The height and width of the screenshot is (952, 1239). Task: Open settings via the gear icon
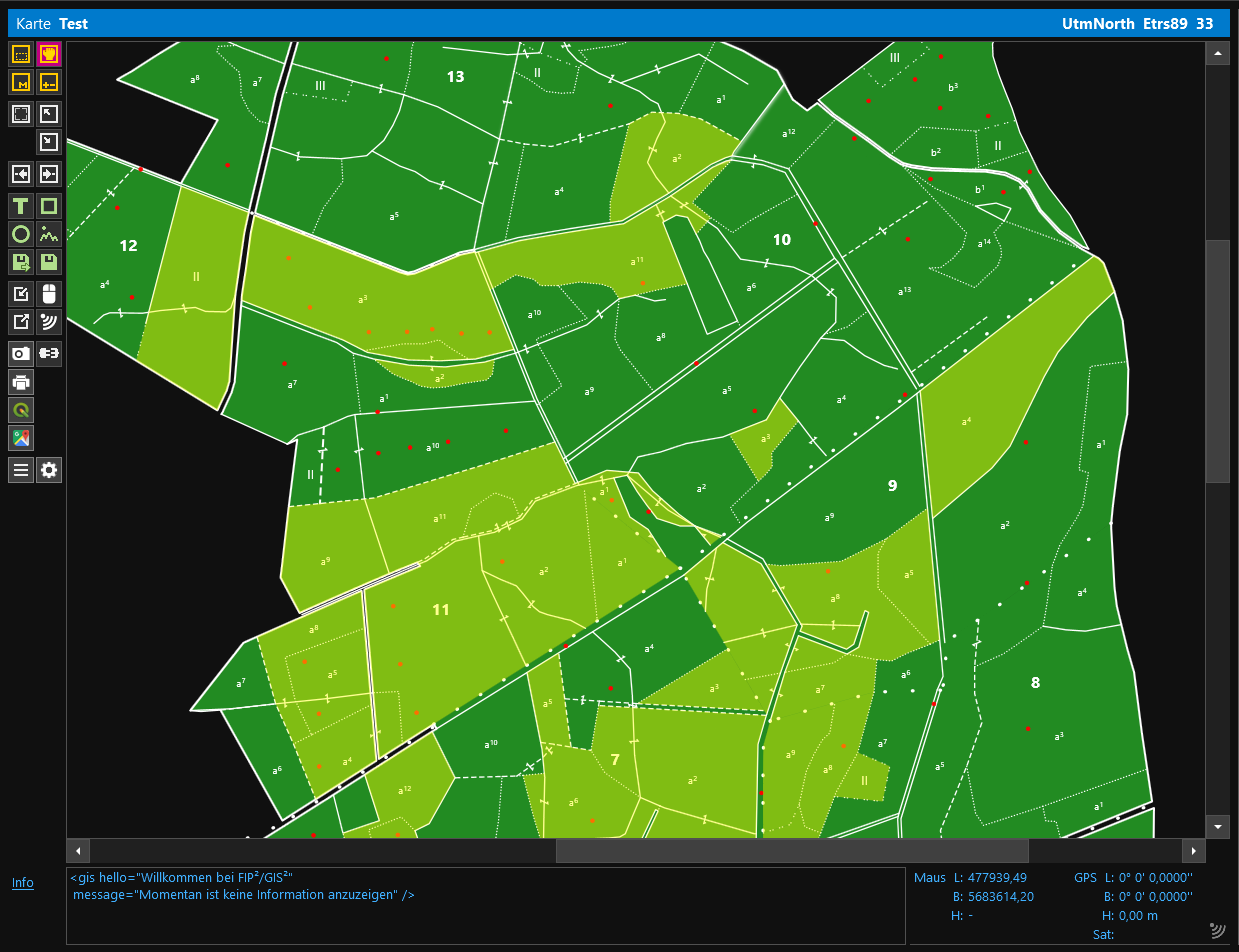[49, 470]
